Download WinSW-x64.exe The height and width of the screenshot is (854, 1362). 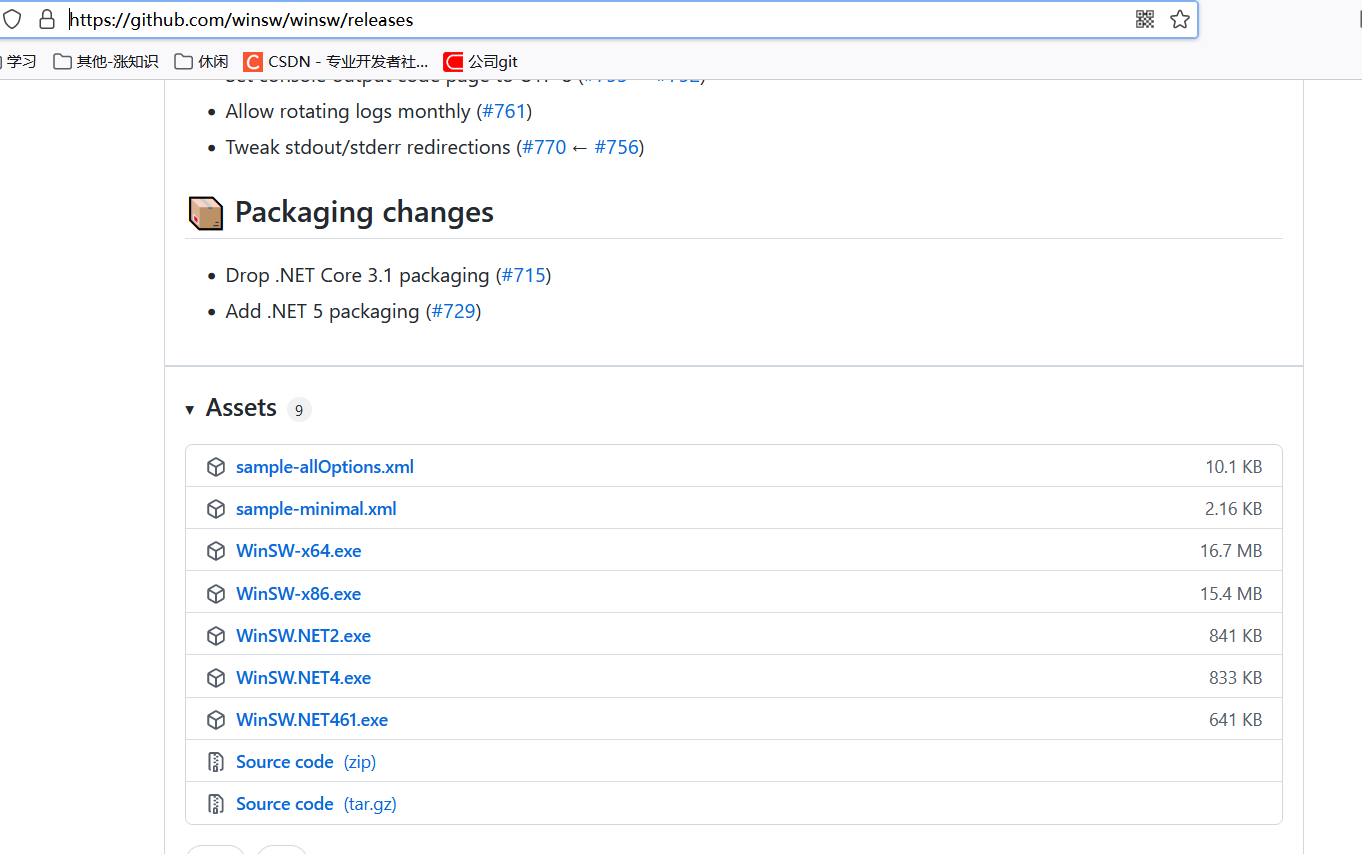tap(299, 551)
